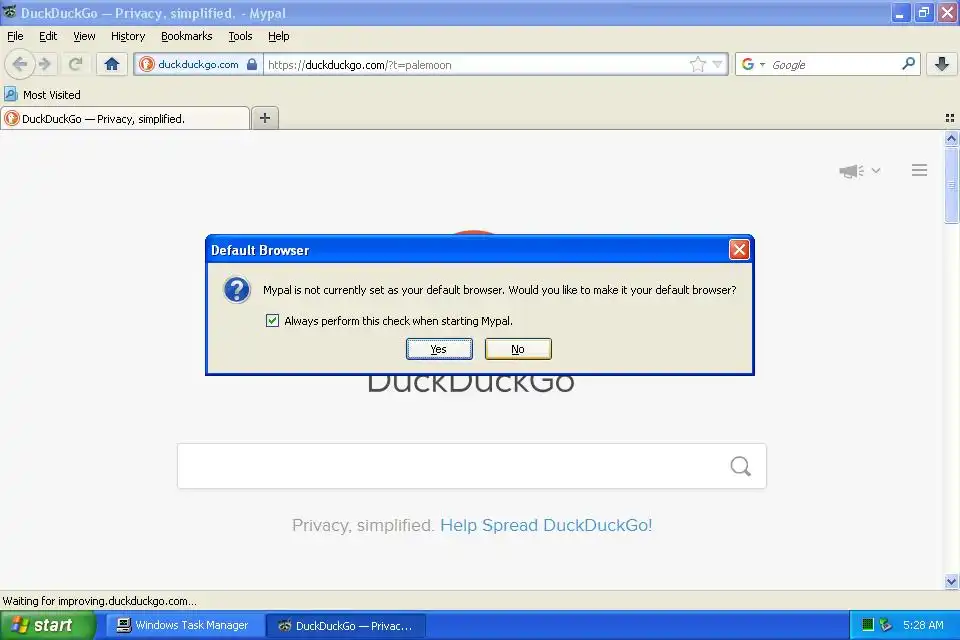960x640 pixels.
Task: Open the View menu
Action: (84, 36)
